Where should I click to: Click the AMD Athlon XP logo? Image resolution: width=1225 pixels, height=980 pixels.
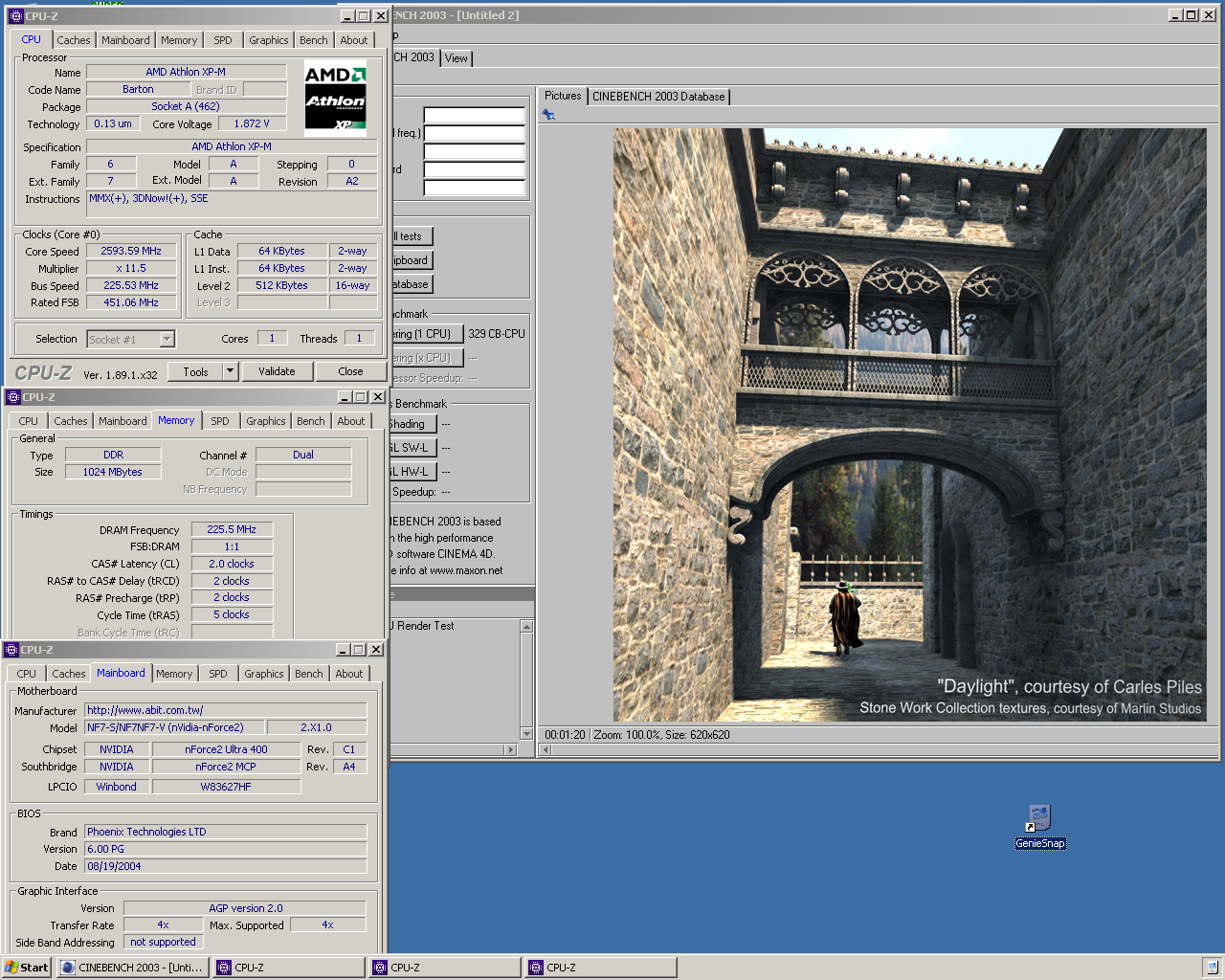click(335, 97)
